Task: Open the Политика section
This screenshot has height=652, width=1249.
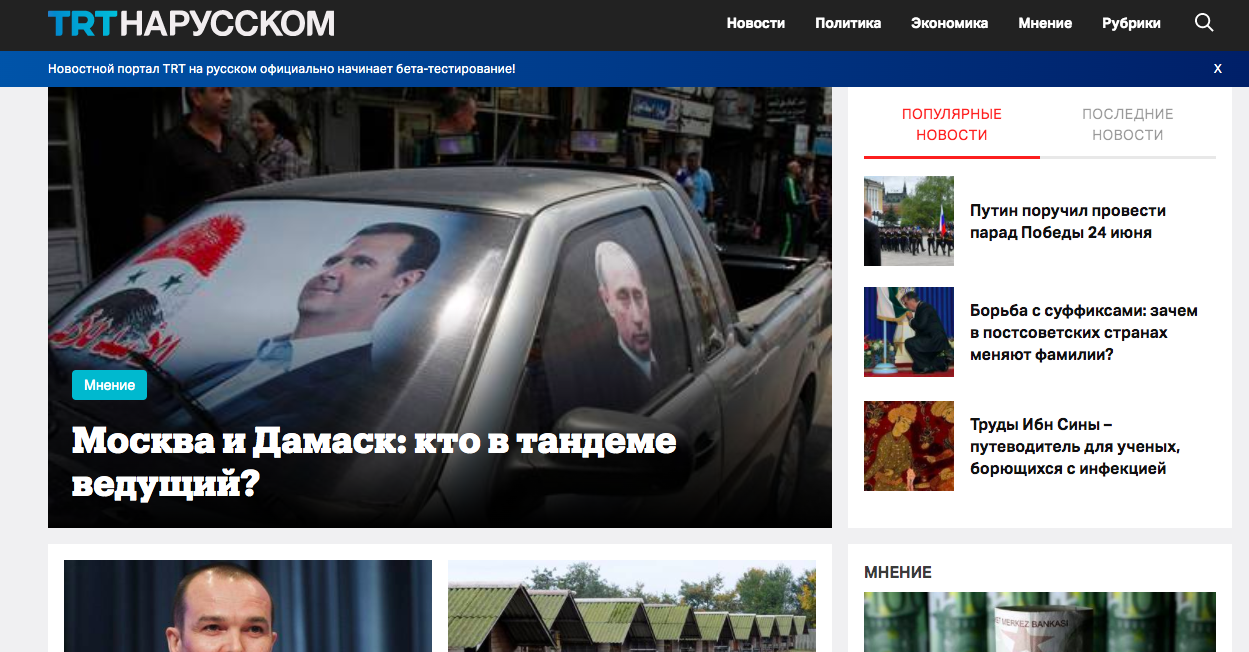Action: tap(847, 23)
